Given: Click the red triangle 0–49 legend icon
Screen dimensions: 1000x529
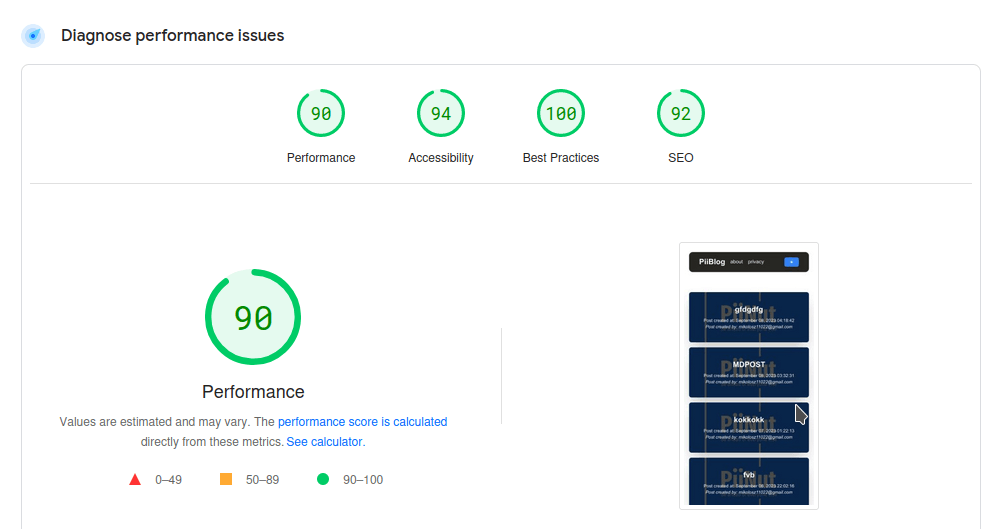Looking at the screenshot, I should [135, 480].
